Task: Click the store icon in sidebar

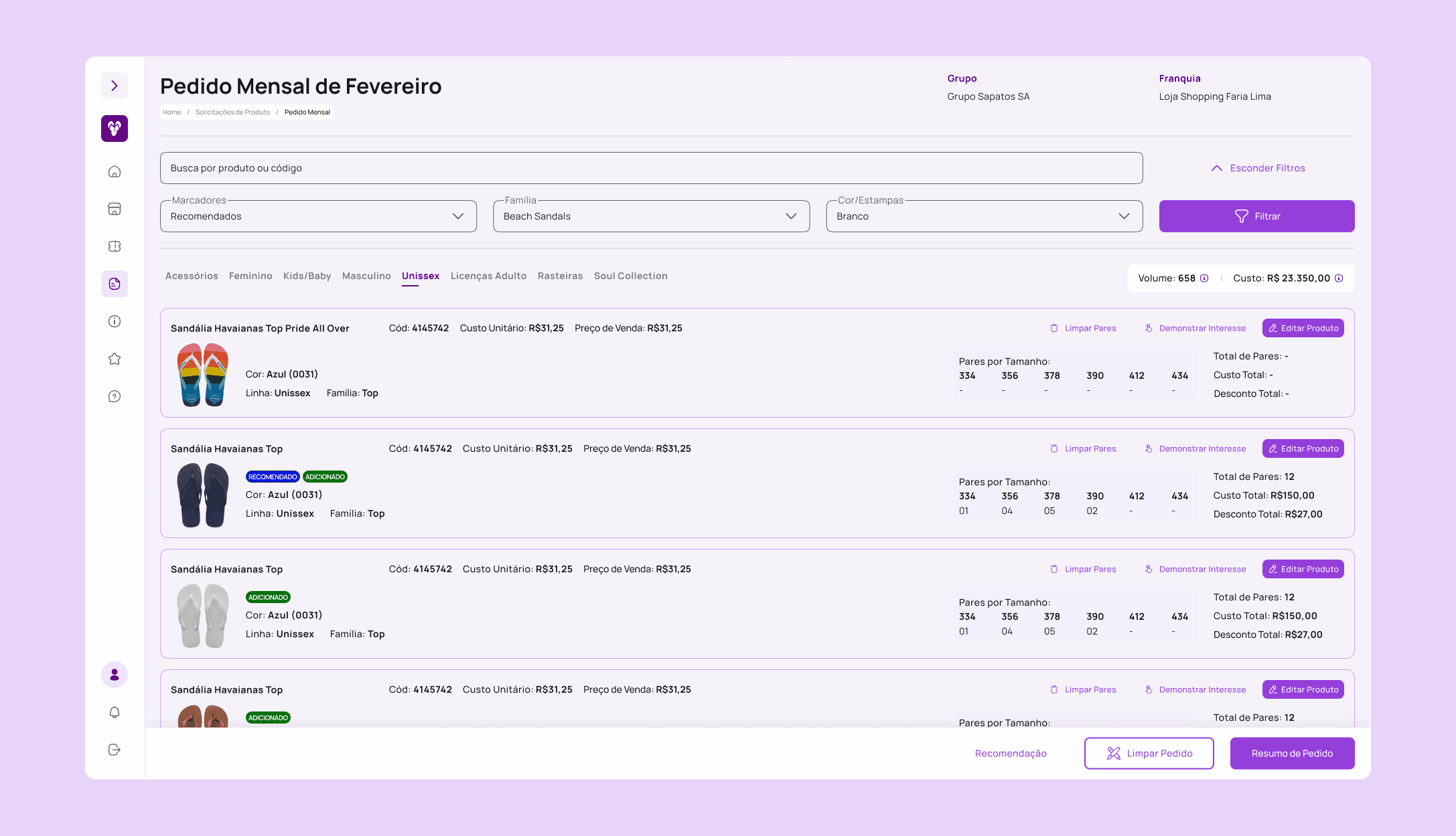Action: pyautogui.click(x=115, y=210)
